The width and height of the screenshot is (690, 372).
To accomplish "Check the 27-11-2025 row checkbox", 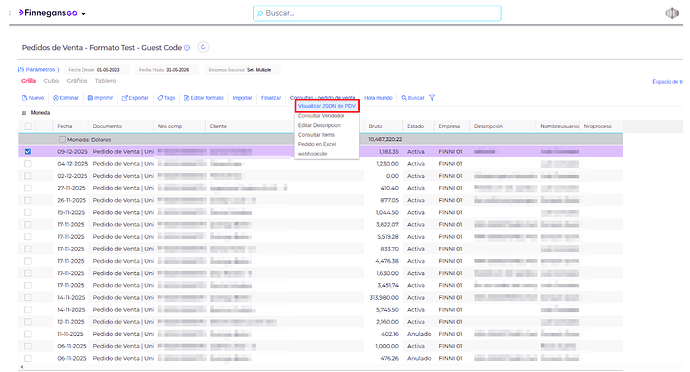I will [28, 188].
